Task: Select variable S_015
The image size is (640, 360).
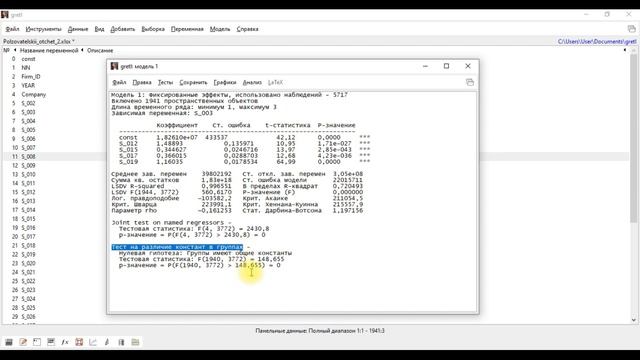Action: pyautogui.click(x=28, y=219)
